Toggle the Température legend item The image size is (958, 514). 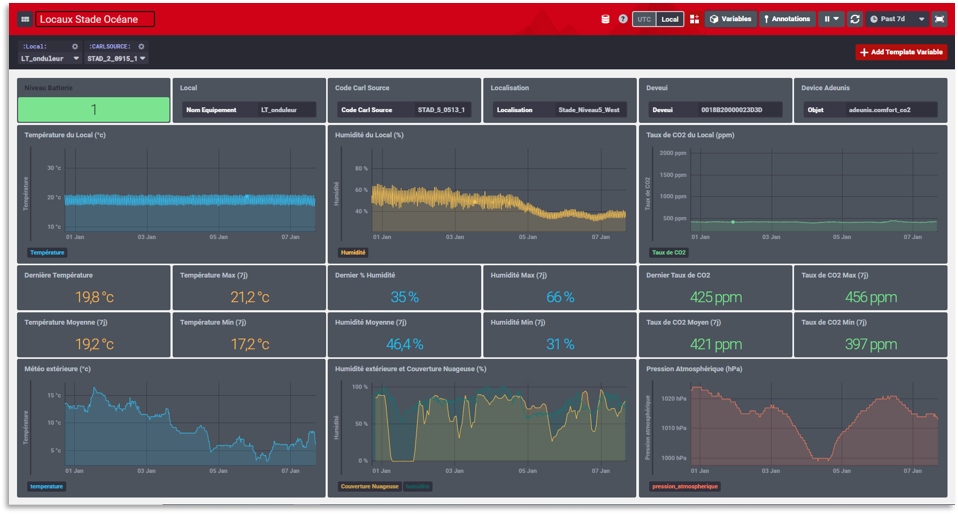[47, 252]
